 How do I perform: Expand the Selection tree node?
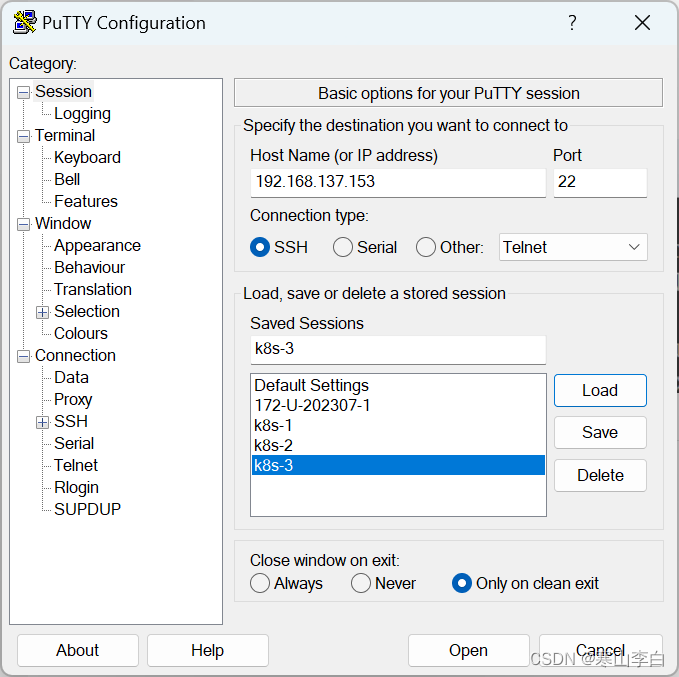click(42, 312)
